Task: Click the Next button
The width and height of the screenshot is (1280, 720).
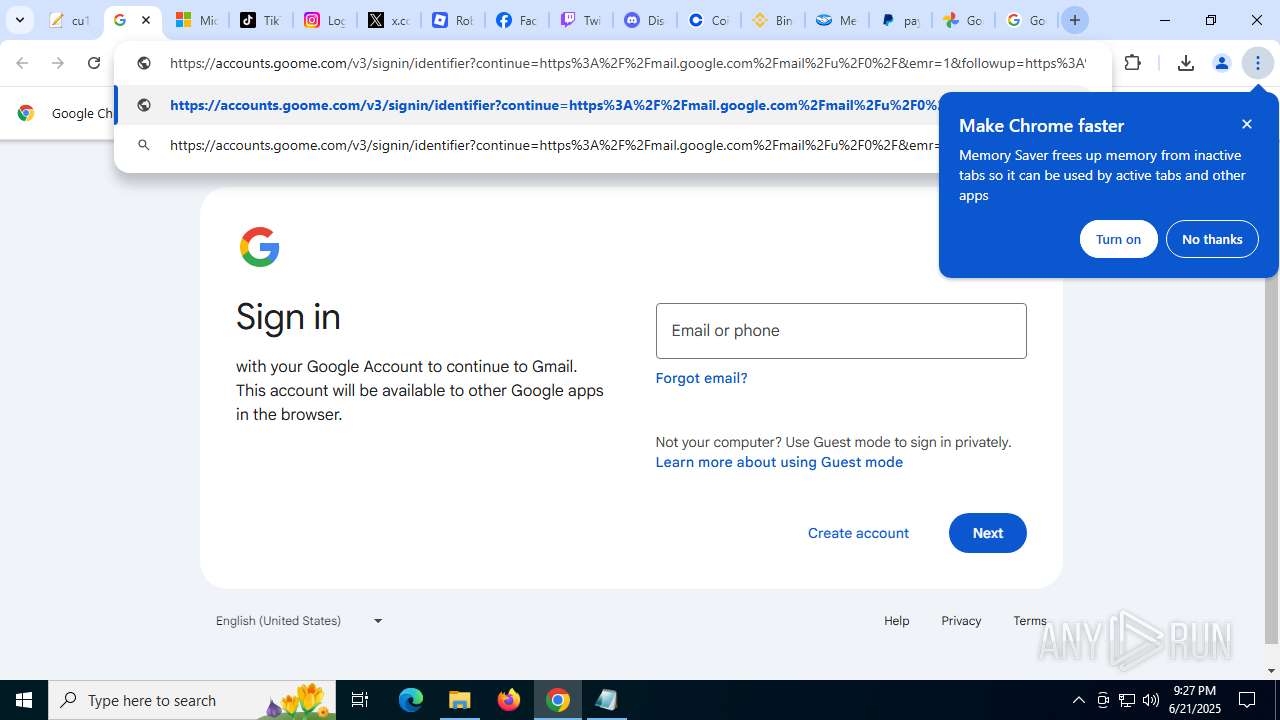Action: coord(988,533)
